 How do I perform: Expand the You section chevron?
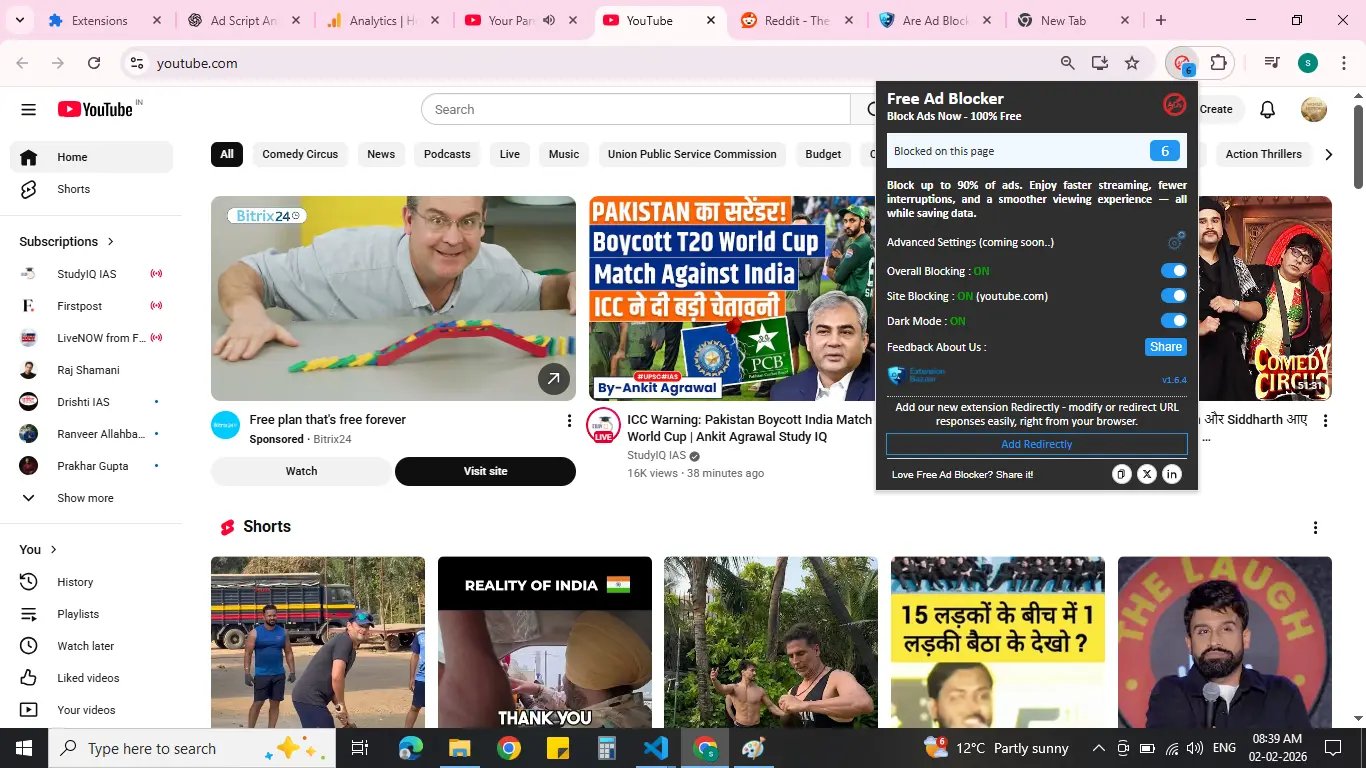(x=54, y=550)
